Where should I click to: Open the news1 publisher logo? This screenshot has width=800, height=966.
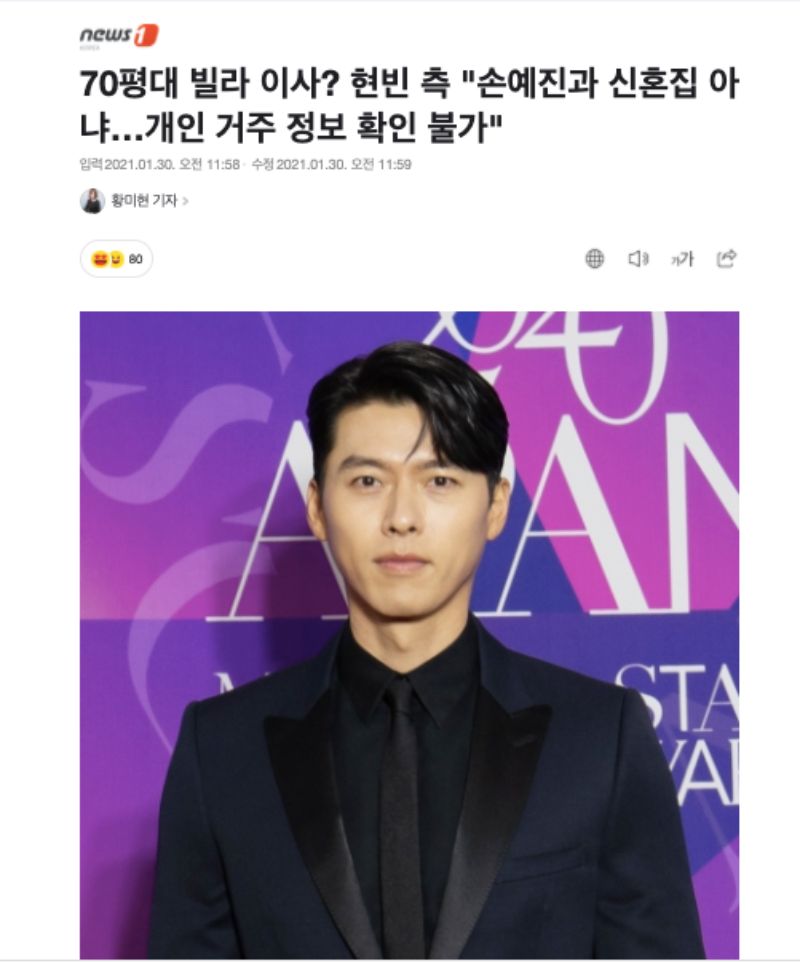click(119, 36)
